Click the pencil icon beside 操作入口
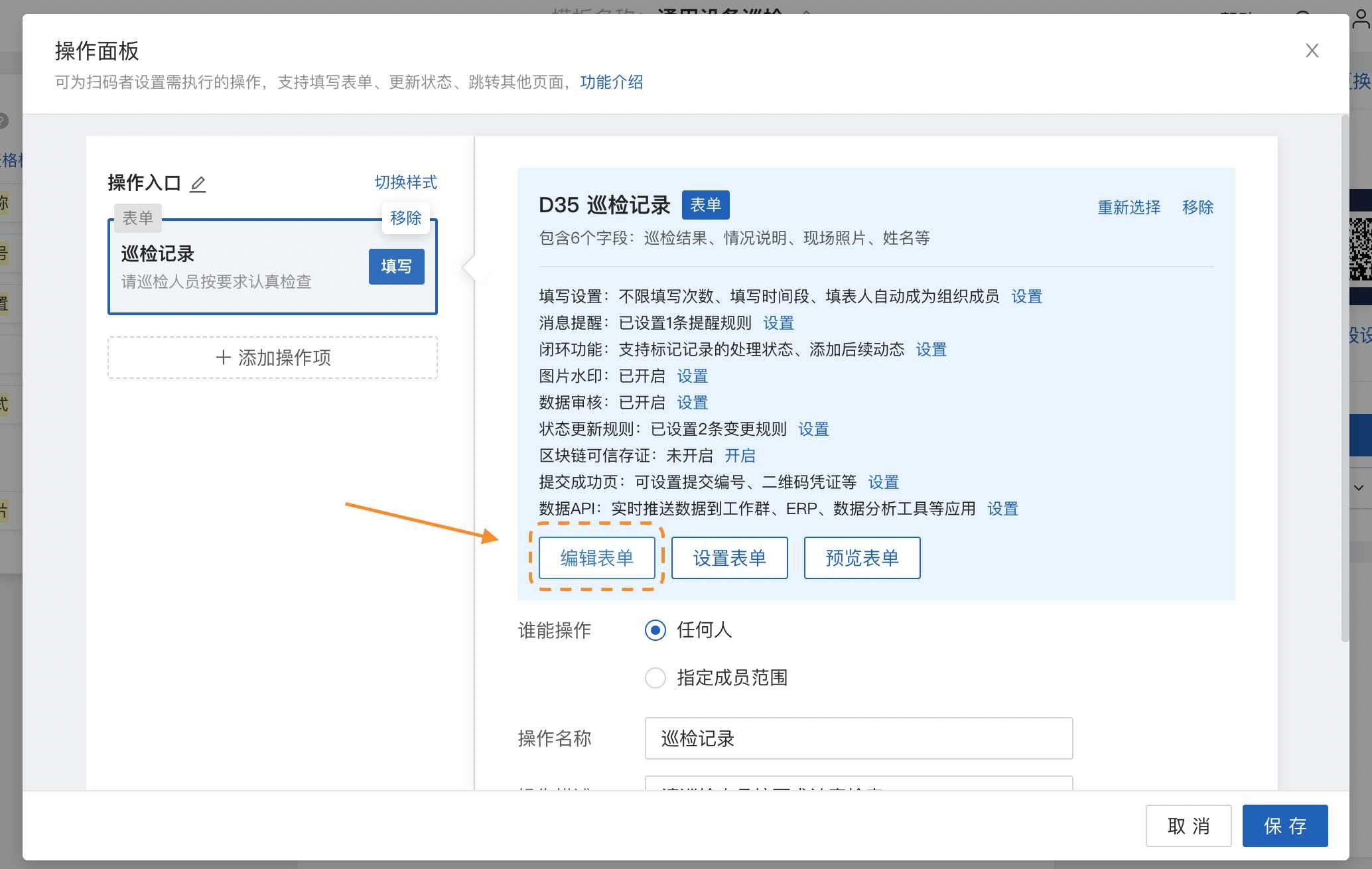Image resolution: width=1372 pixels, height=869 pixels. tap(198, 184)
